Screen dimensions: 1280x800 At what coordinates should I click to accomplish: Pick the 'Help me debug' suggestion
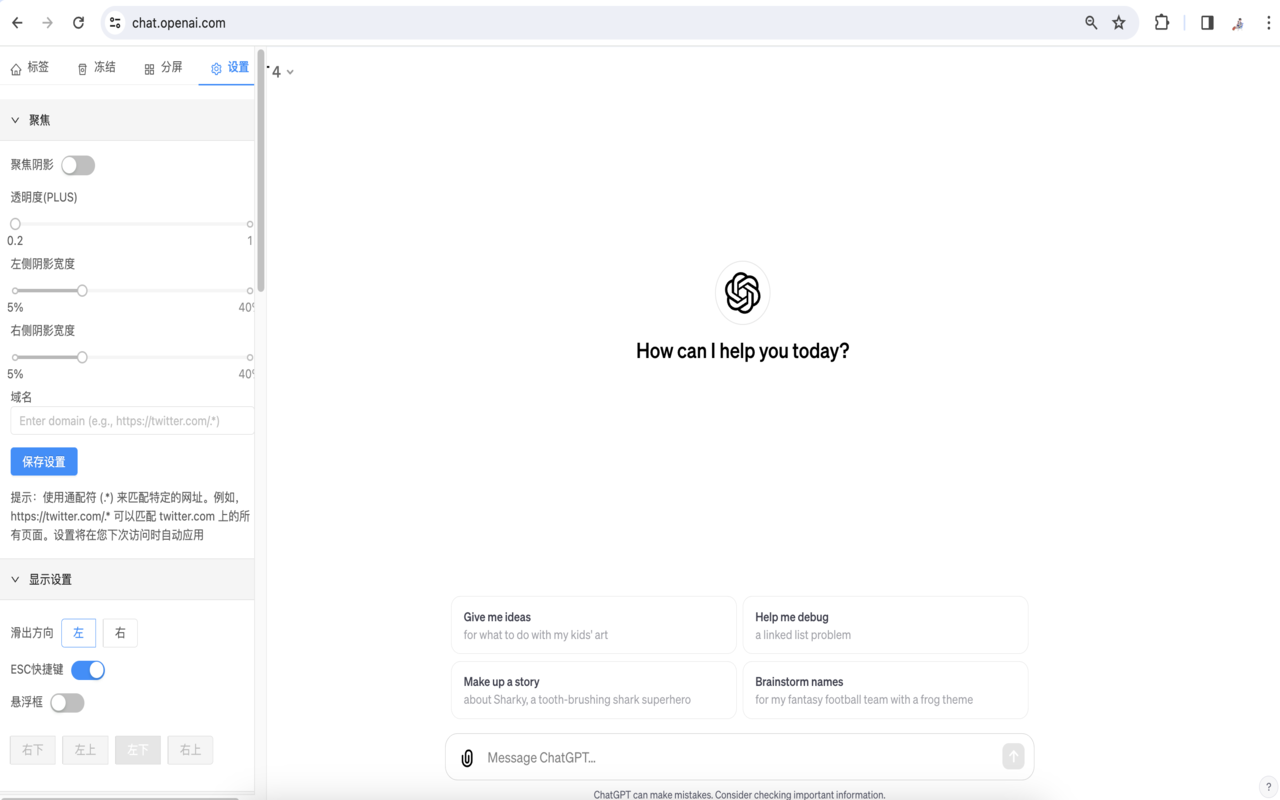[885, 626]
